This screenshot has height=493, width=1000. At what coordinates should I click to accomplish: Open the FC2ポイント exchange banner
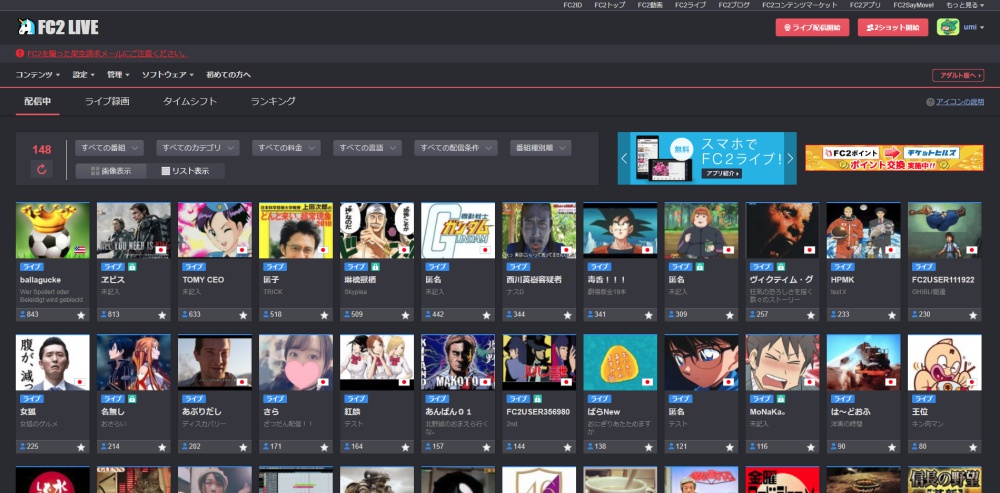[x=894, y=158]
